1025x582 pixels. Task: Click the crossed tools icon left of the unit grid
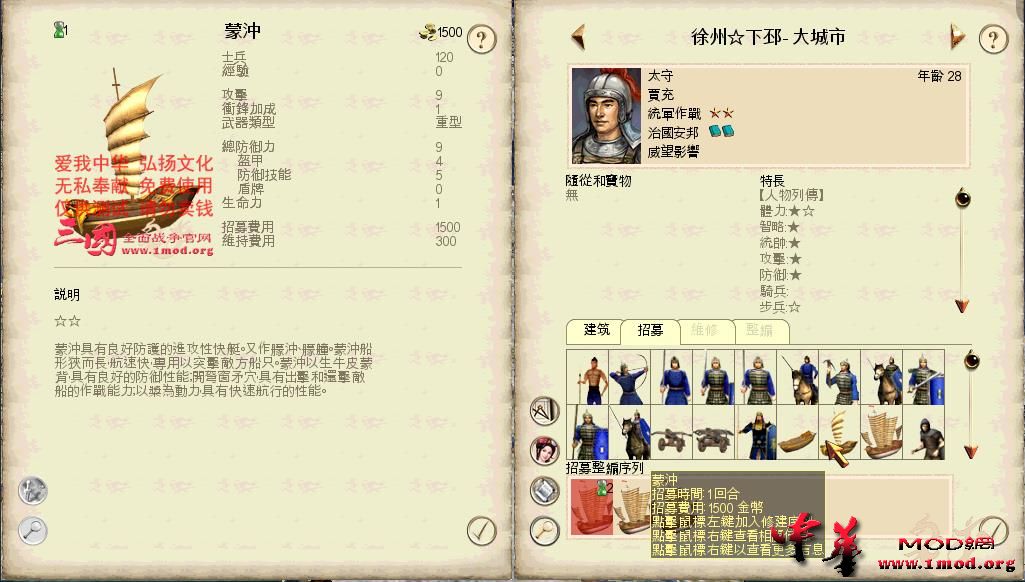[545, 411]
